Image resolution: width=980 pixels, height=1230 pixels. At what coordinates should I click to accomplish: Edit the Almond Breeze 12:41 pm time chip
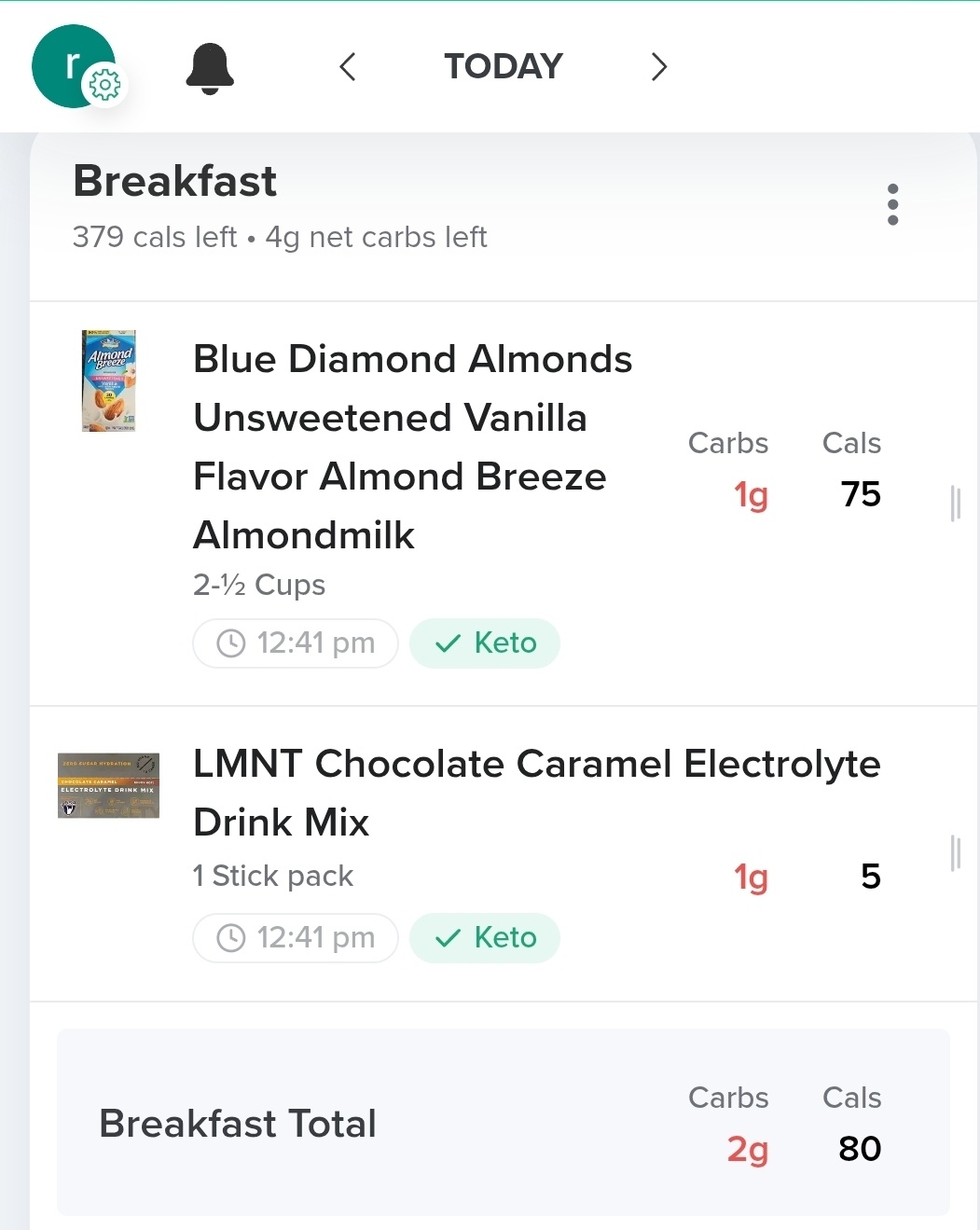pyautogui.click(x=296, y=643)
